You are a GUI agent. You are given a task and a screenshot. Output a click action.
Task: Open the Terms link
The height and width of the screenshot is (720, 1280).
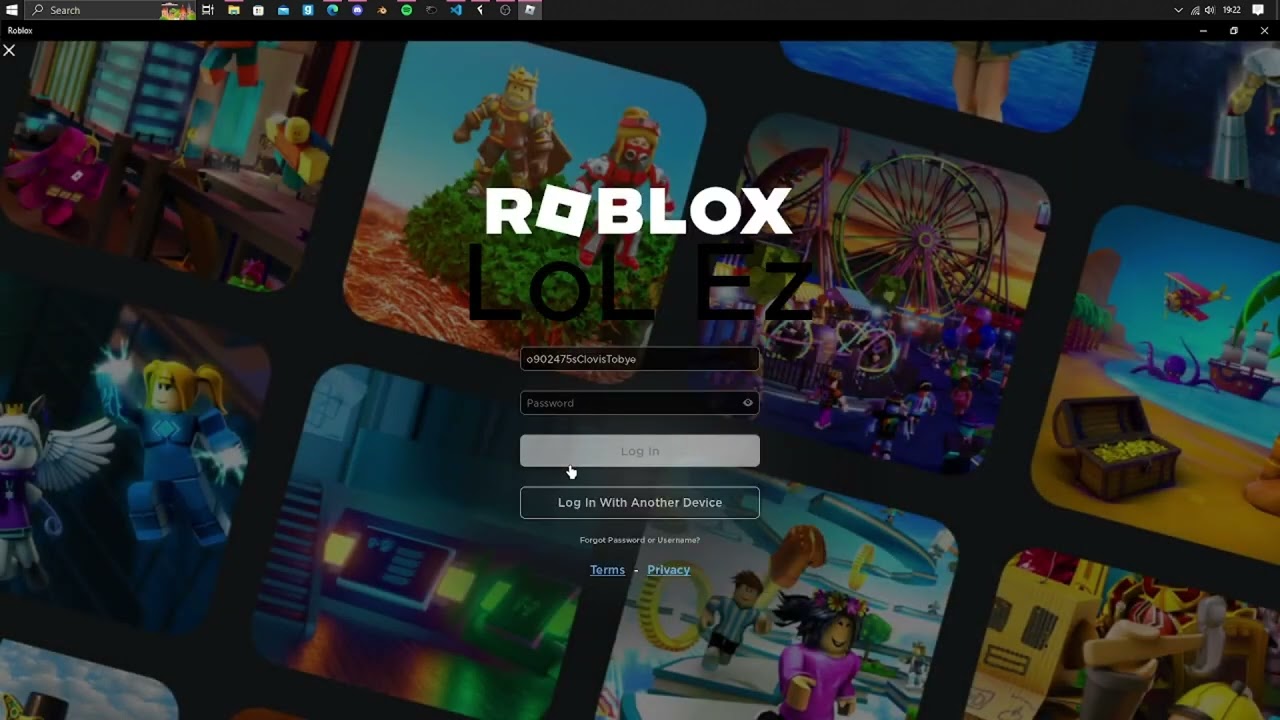[607, 570]
